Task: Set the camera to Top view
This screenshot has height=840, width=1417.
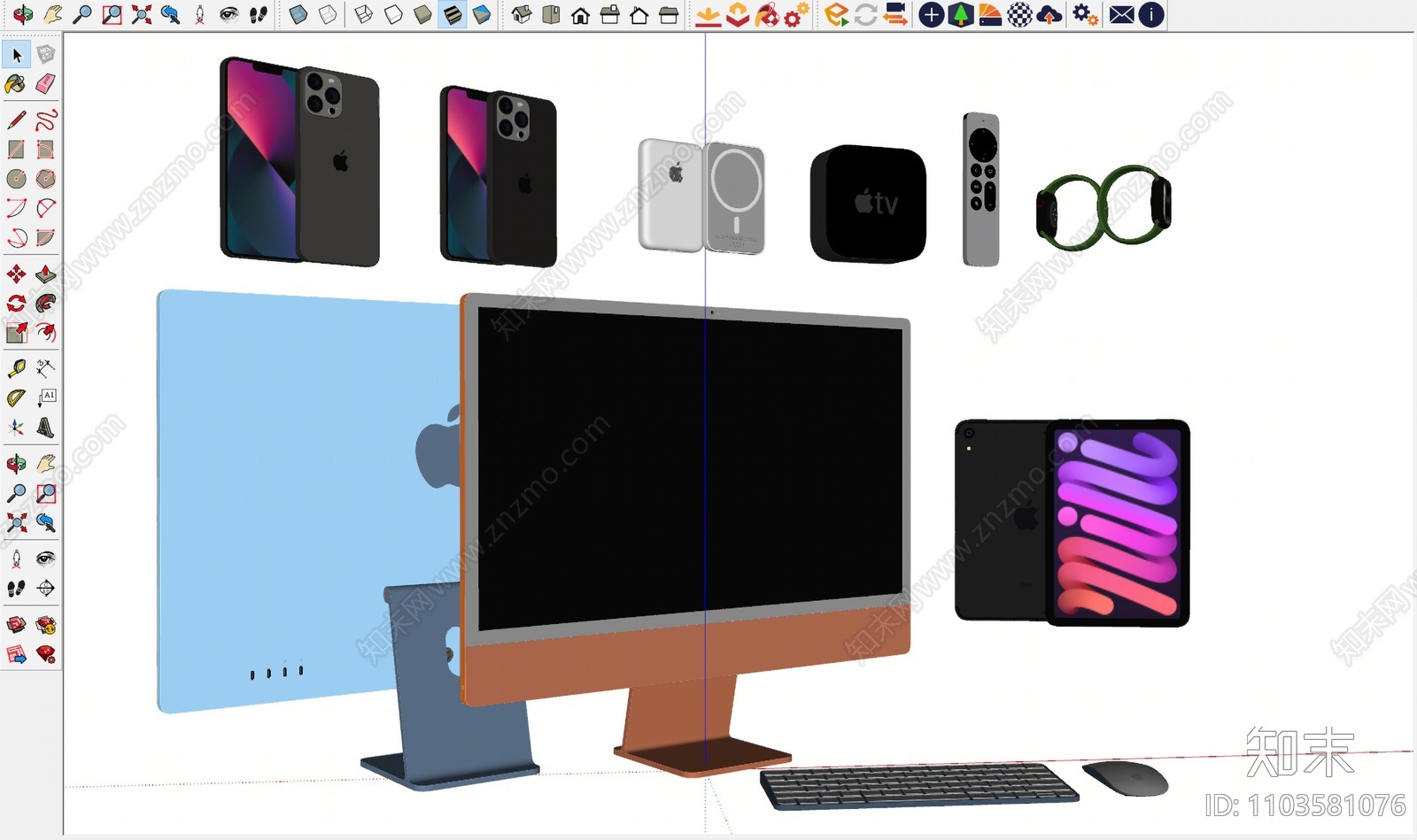Action: (x=551, y=14)
